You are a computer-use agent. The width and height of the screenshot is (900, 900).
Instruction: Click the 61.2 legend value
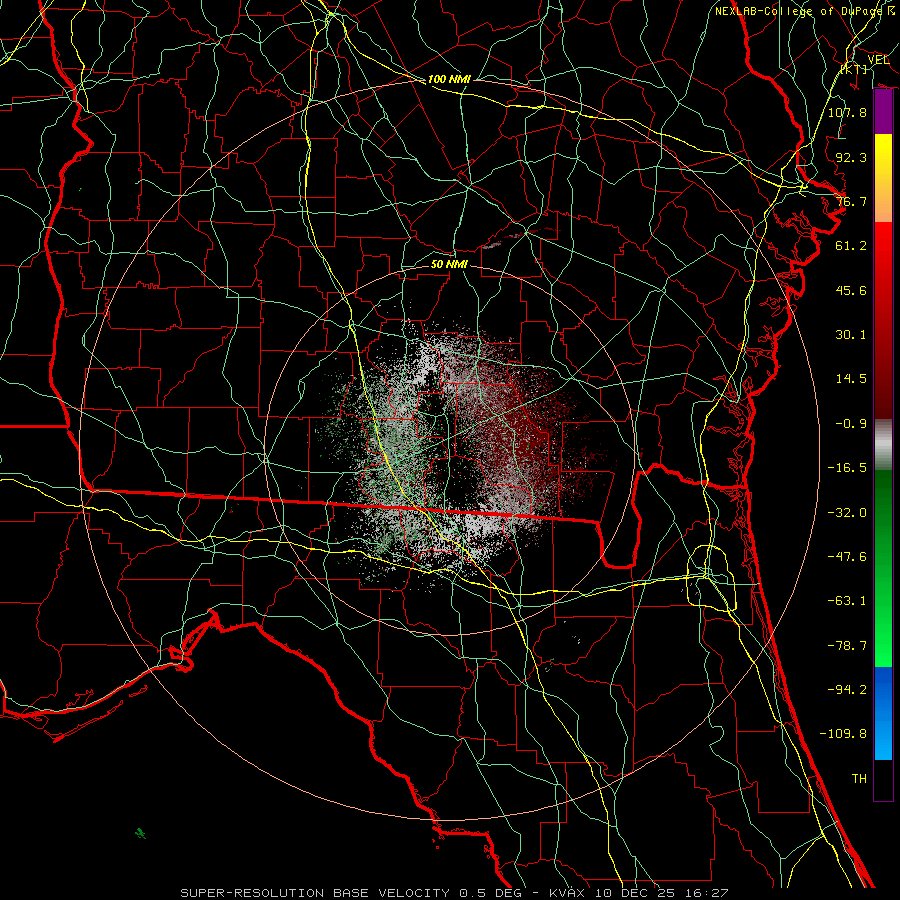(x=851, y=246)
